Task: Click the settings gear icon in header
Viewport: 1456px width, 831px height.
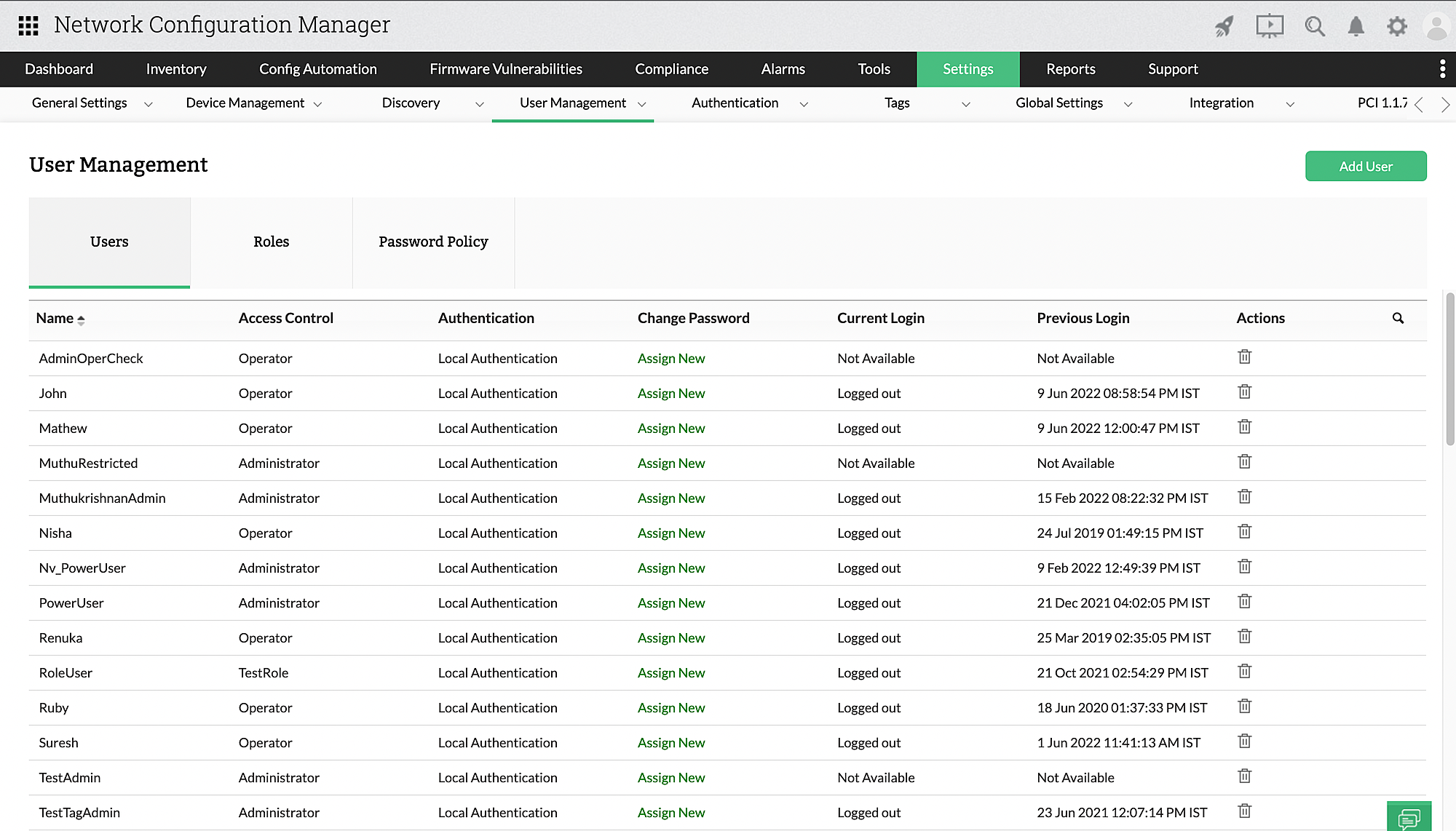Action: [1396, 26]
